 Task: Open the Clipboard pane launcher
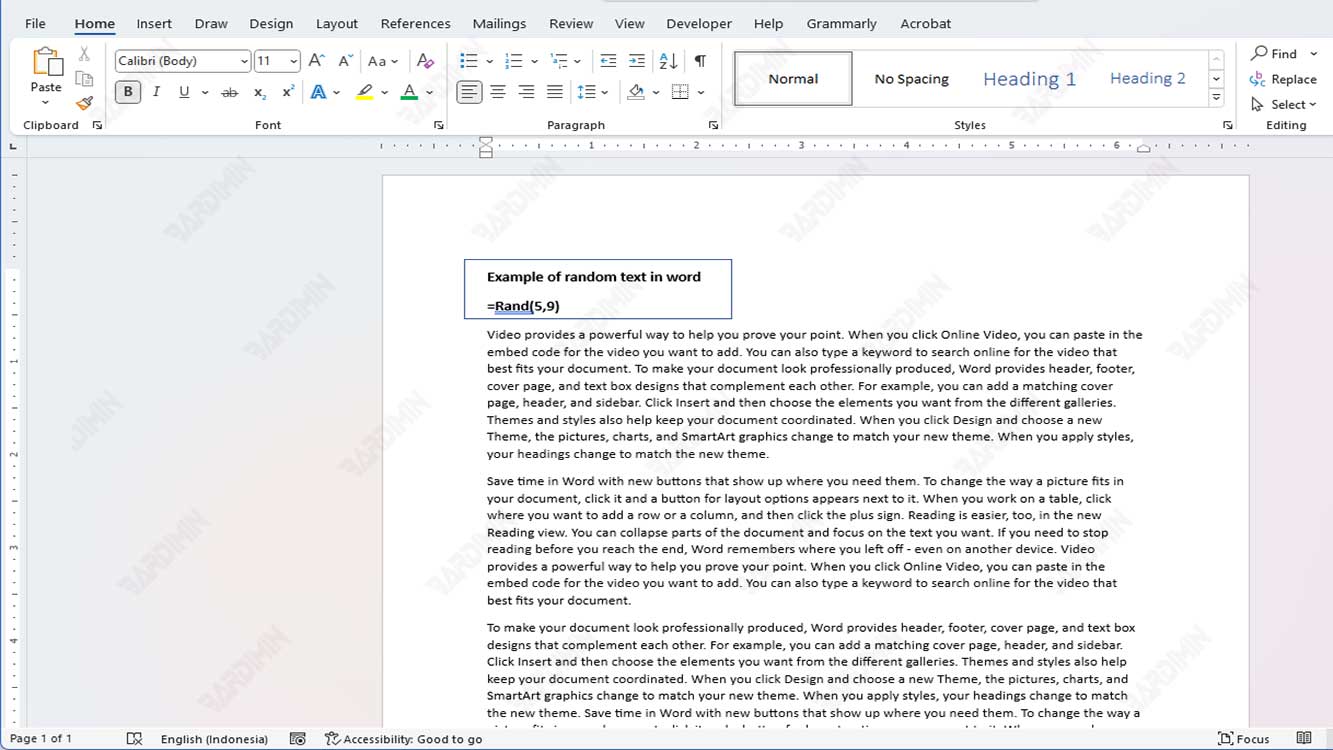pos(97,125)
